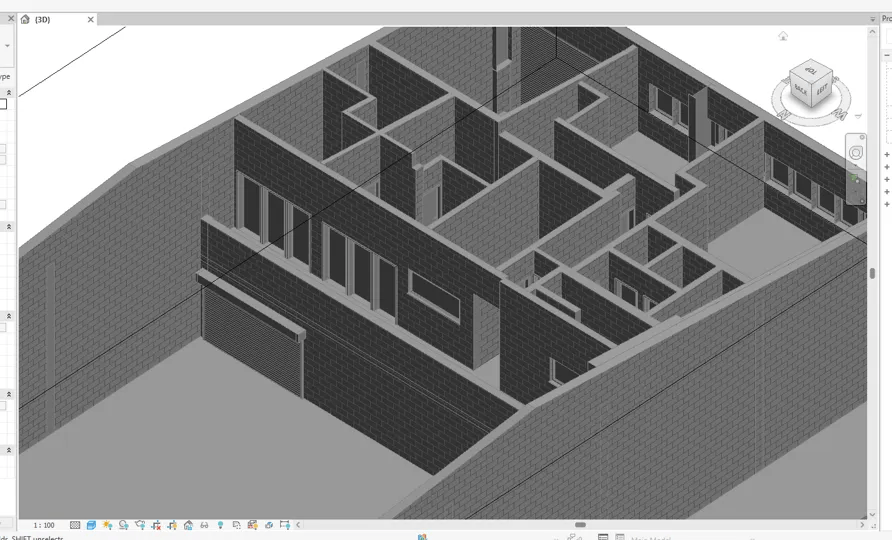
Task: Click Crop View icon with red X
Action: (x=156, y=525)
